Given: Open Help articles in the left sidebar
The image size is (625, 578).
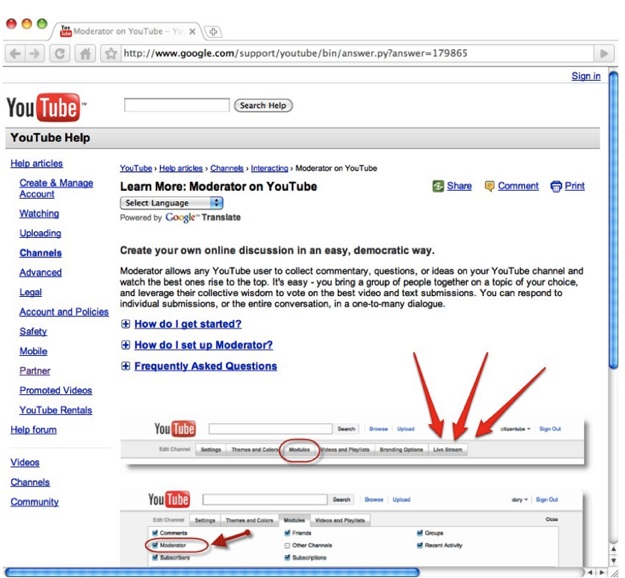Looking at the screenshot, I should pyautogui.click(x=37, y=163).
